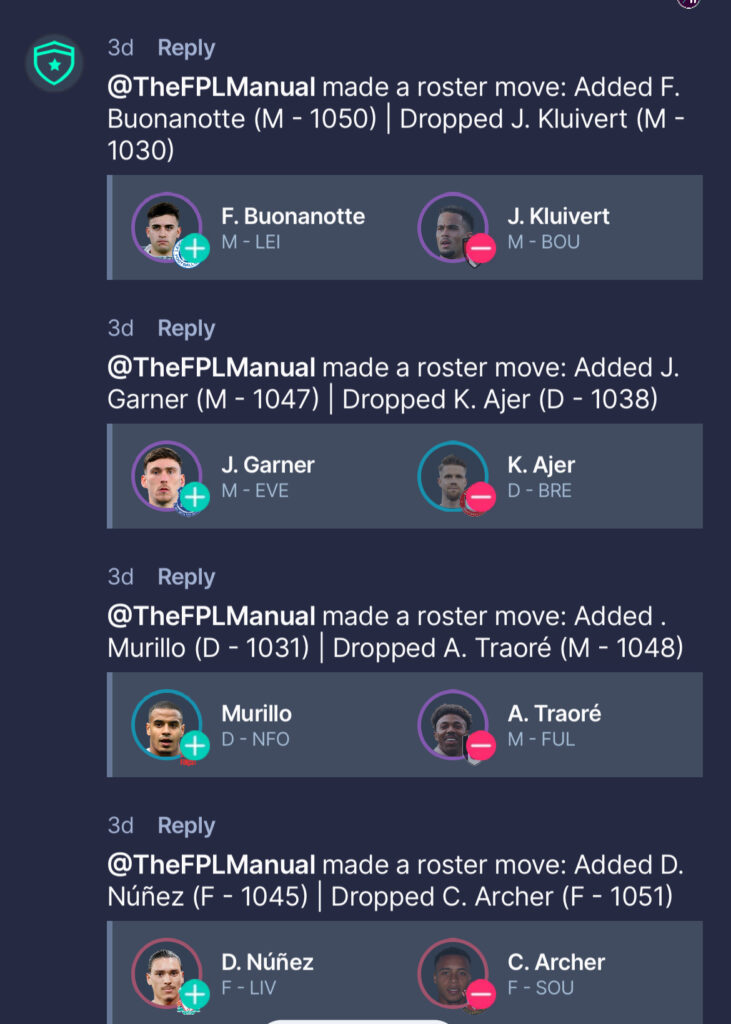The image size is (731, 1024).
Task: Open F. Buonanotte player photo
Action: [166, 227]
